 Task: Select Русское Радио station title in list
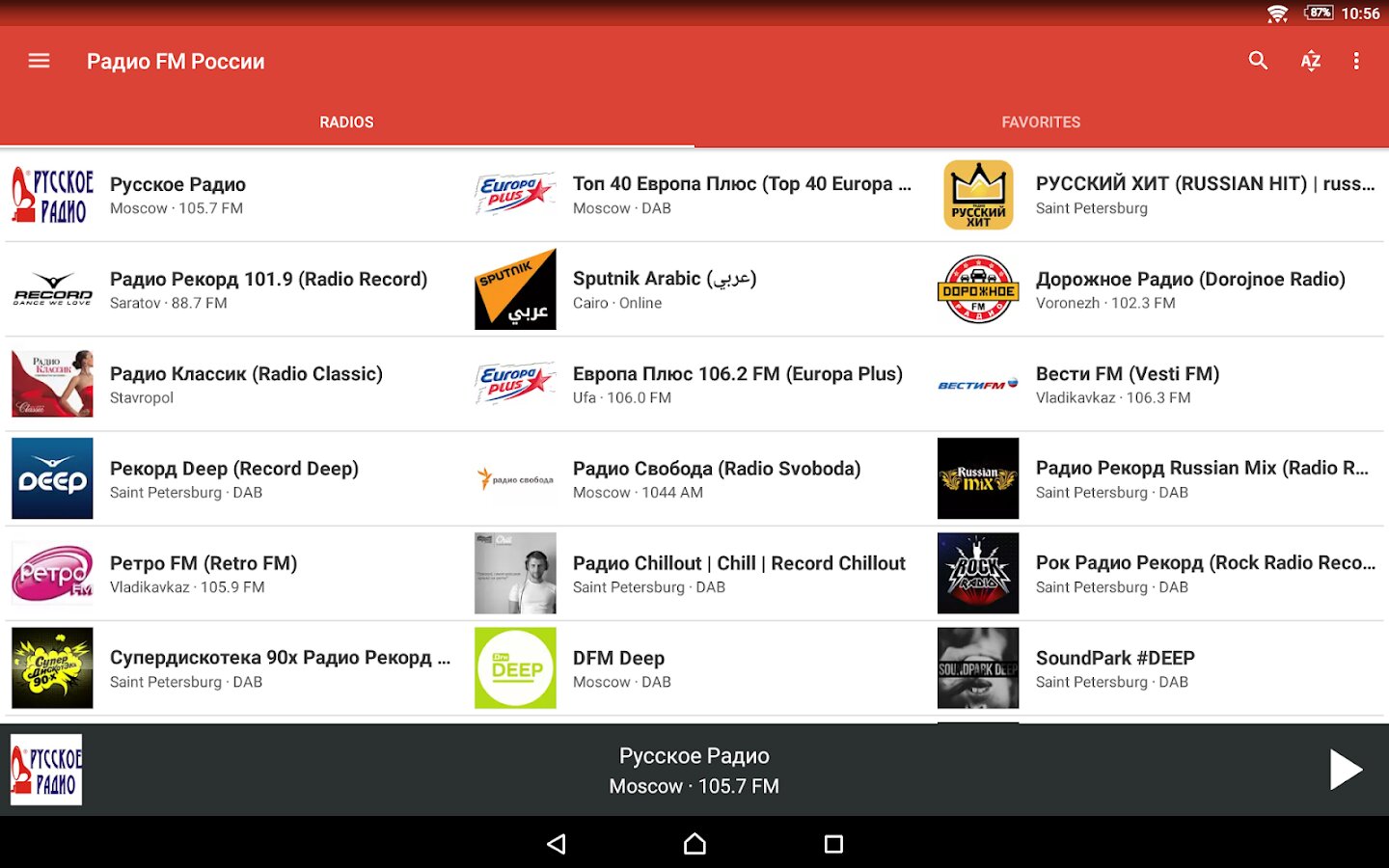point(177,184)
